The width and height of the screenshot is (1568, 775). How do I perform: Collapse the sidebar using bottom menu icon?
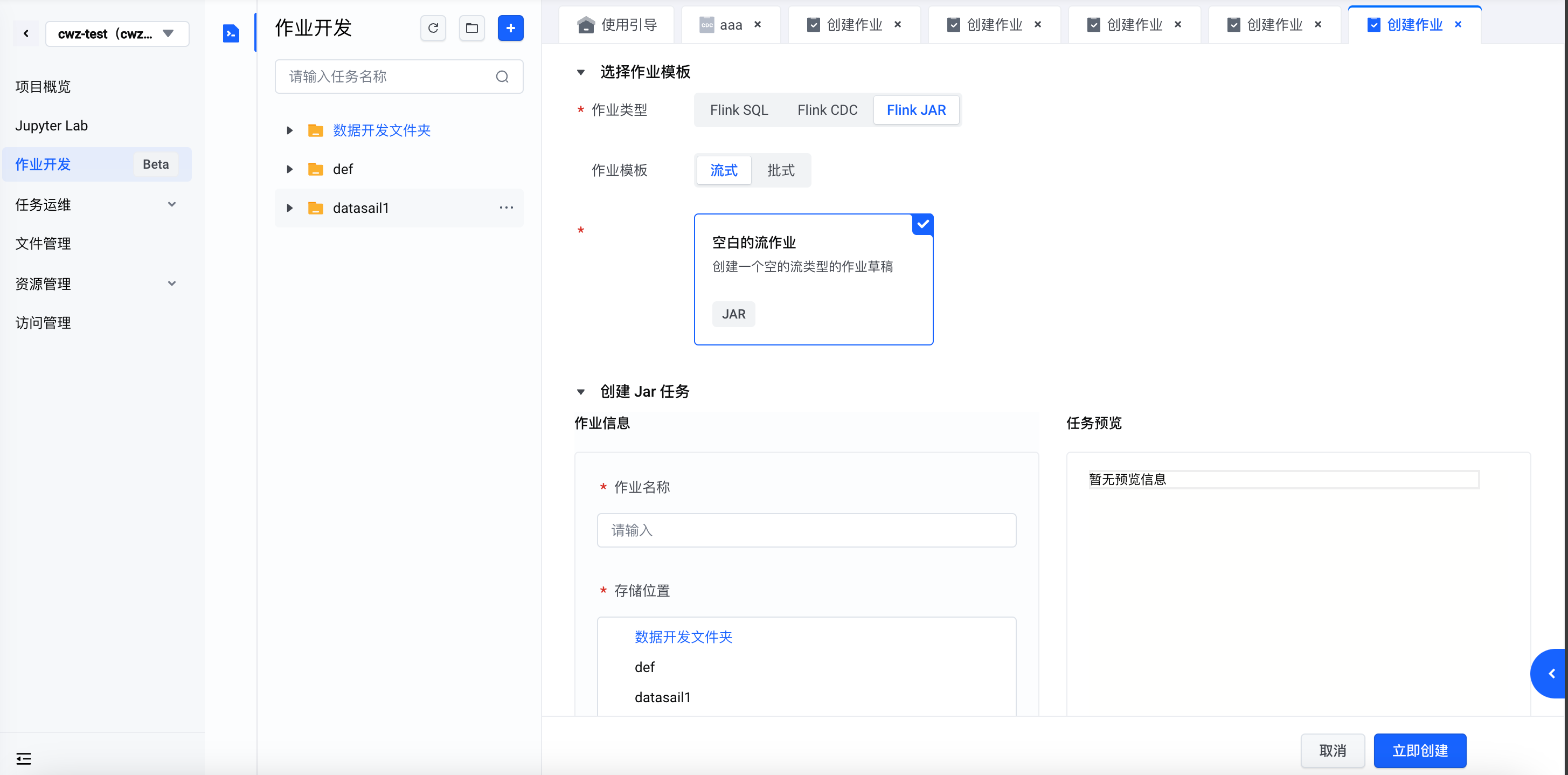pyautogui.click(x=24, y=759)
